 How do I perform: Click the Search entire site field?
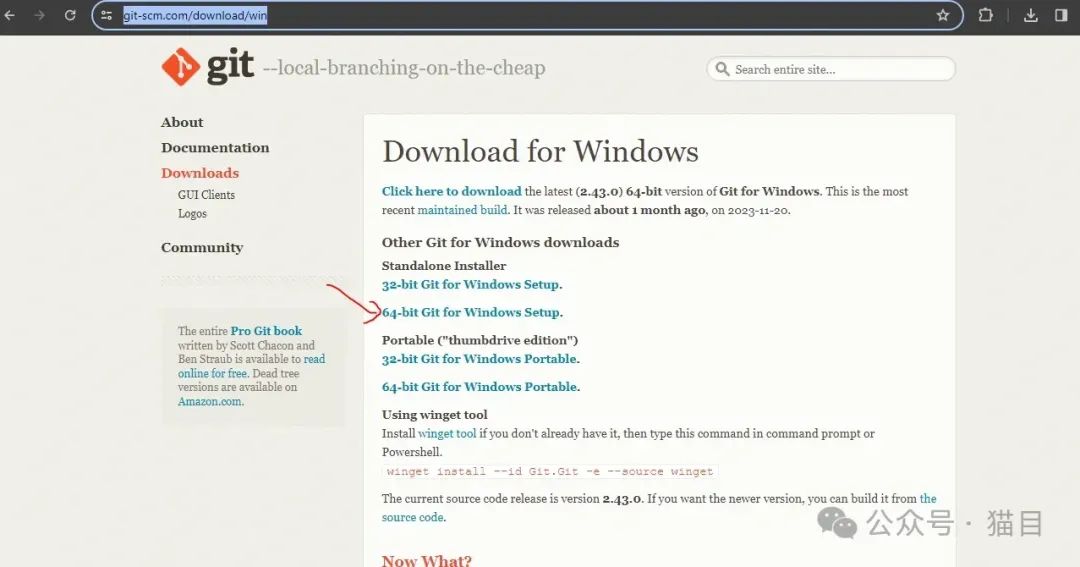pos(831,69)
